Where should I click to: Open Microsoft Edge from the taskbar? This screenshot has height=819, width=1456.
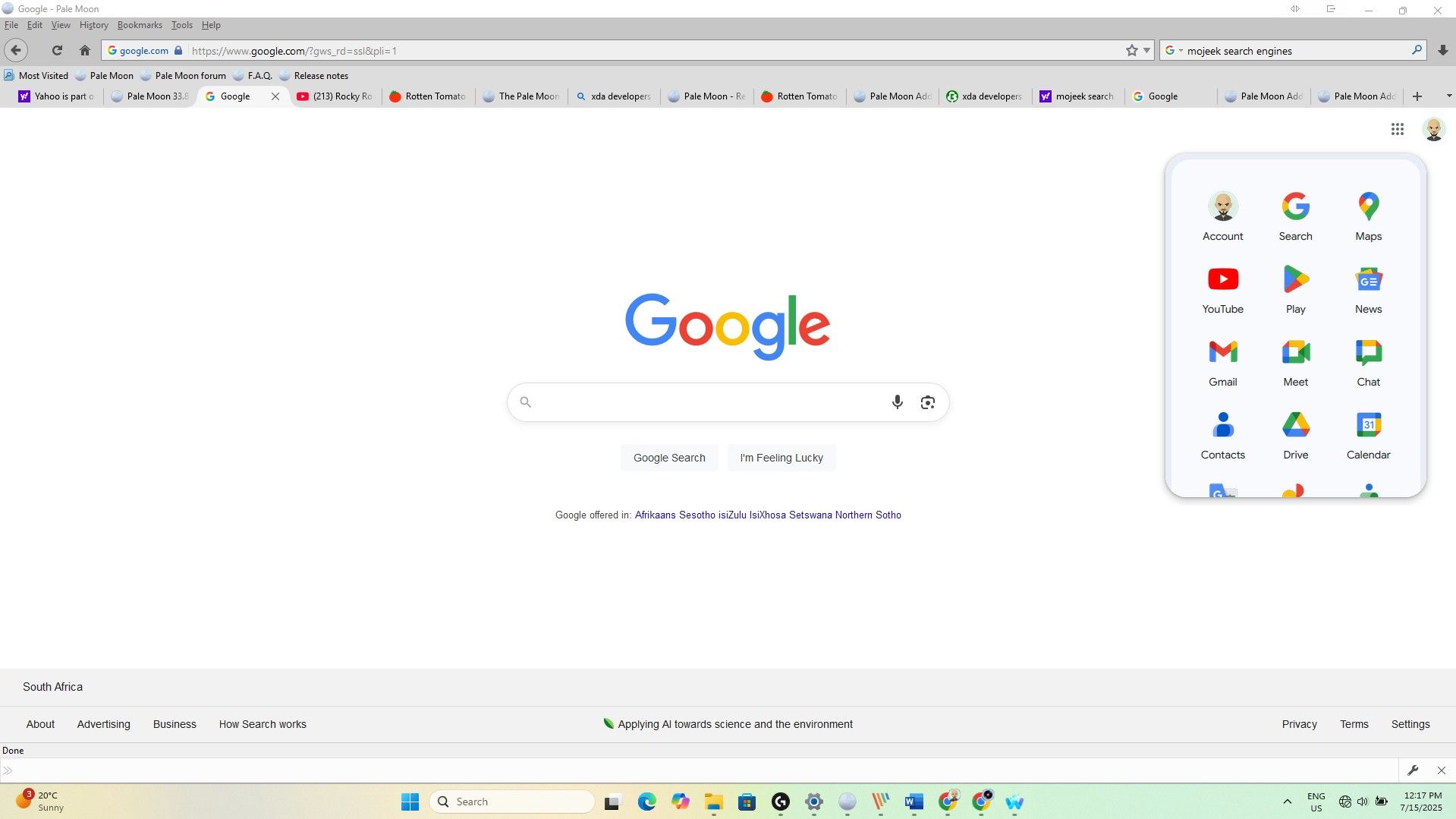click(646, 802)
